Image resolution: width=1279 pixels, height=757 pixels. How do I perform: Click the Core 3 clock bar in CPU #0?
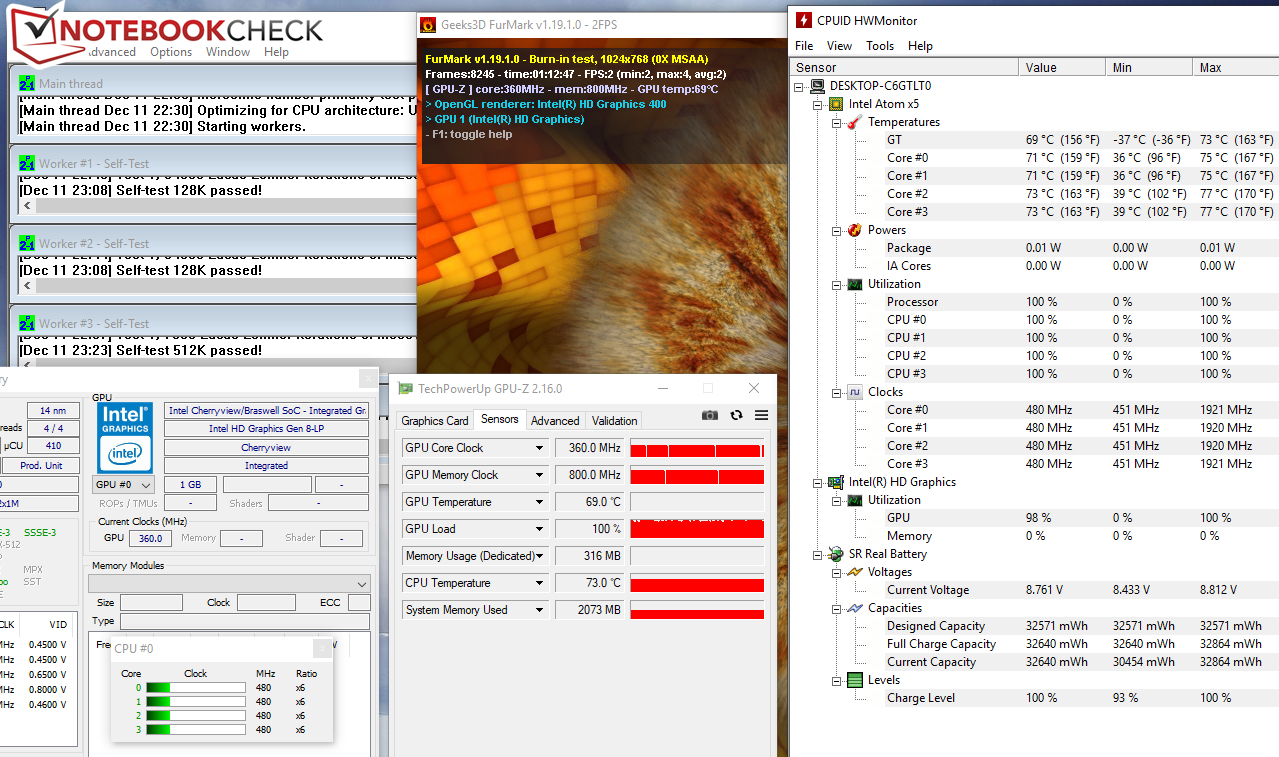195,729
